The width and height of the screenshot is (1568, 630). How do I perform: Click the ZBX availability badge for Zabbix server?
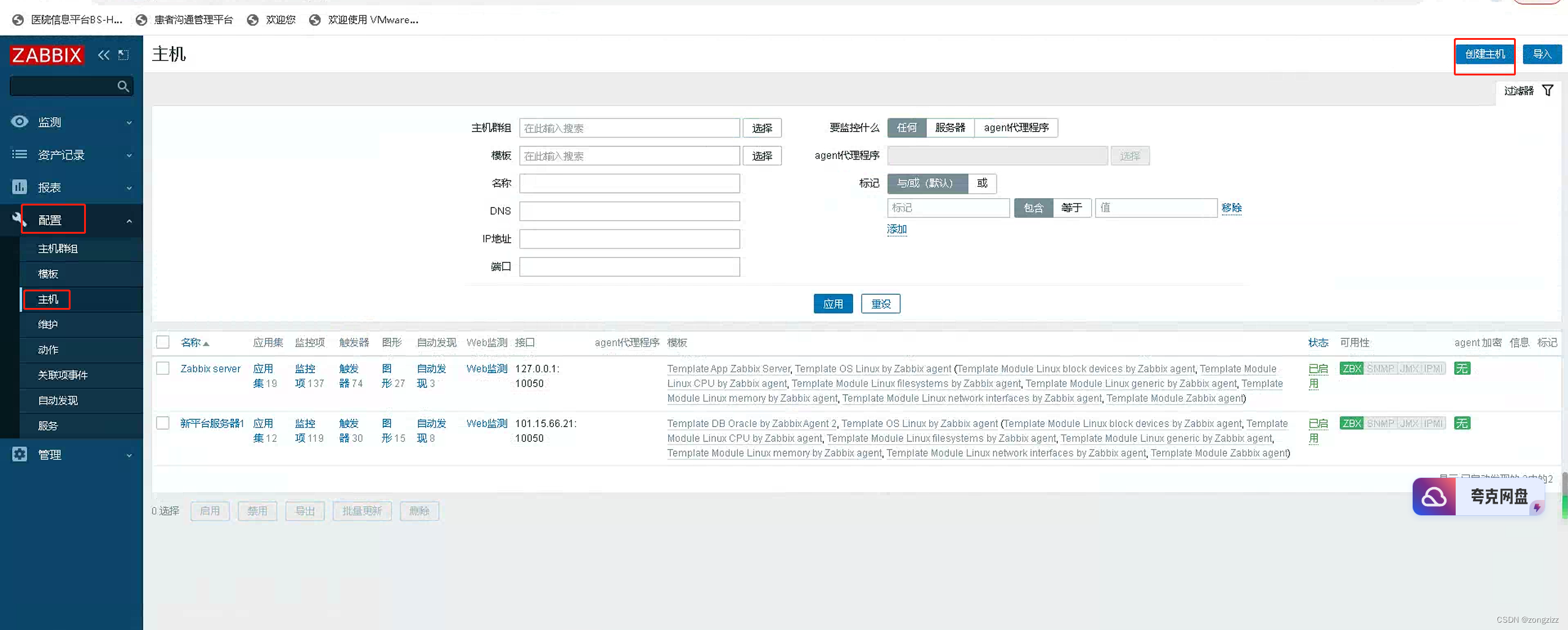point(1351,369)
